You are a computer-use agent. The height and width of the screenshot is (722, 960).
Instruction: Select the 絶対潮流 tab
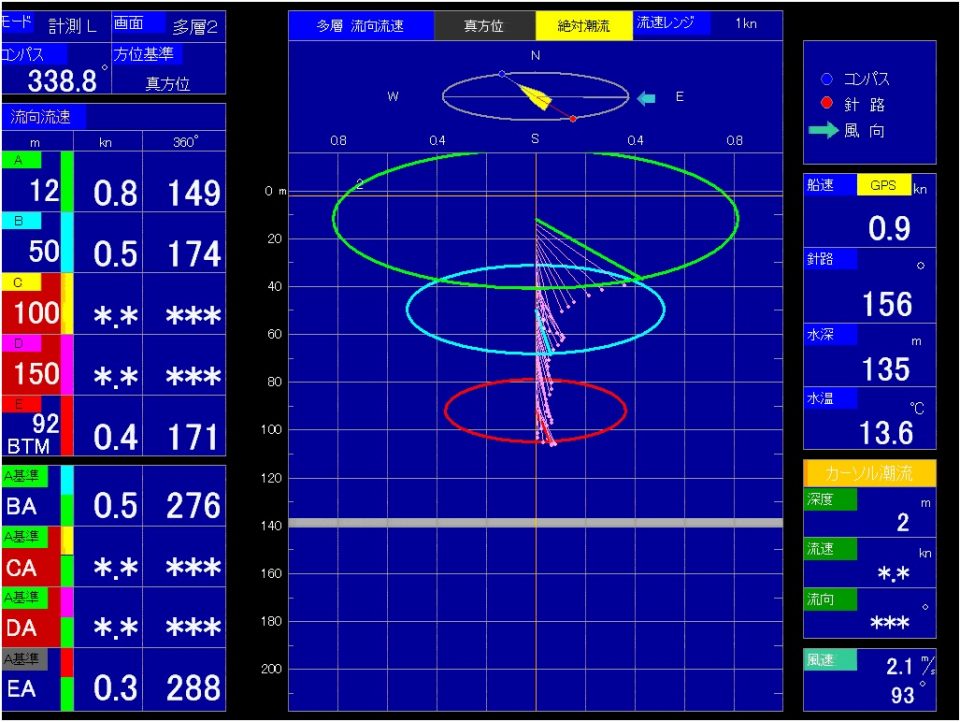(584, 26)
